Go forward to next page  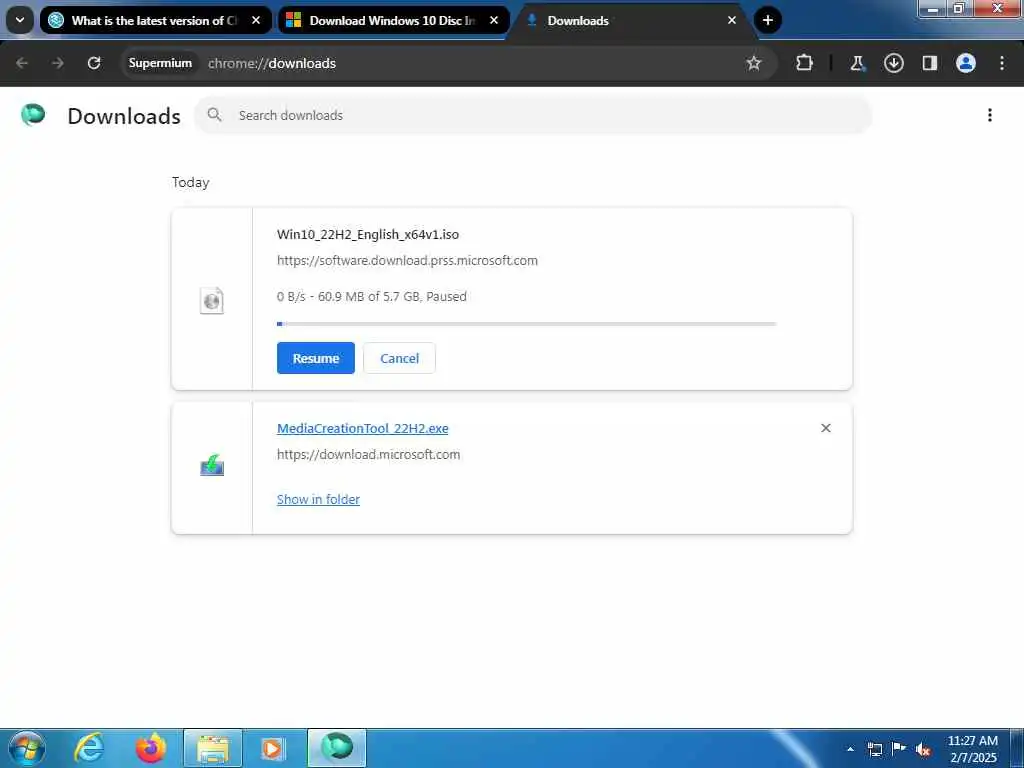(57, 63)
